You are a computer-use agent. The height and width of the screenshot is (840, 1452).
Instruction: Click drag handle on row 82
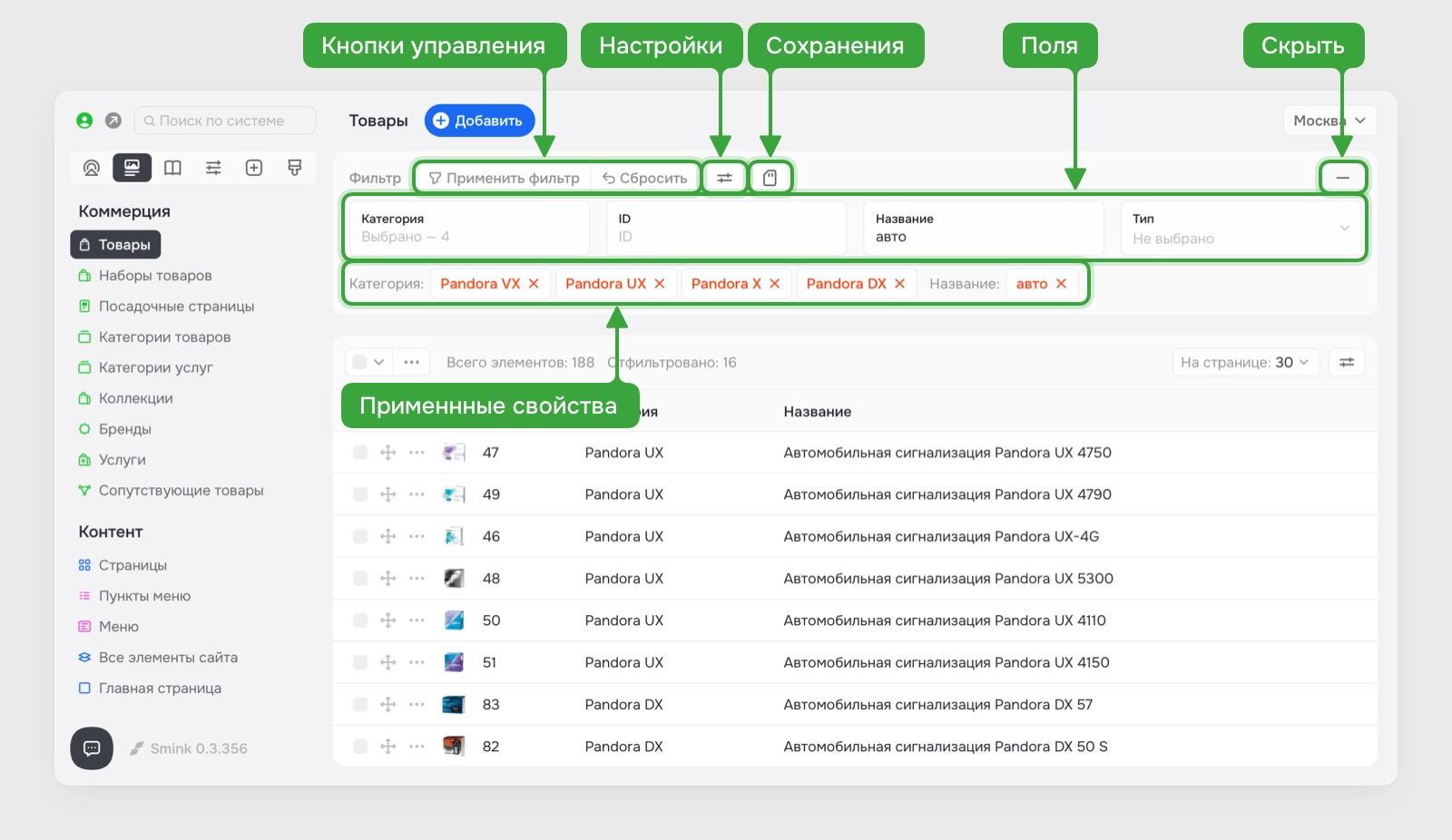388,747
